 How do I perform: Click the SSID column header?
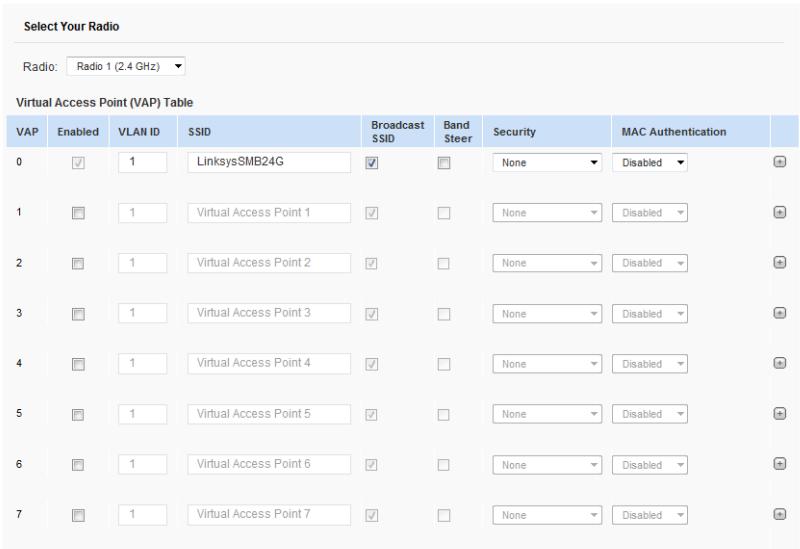pyautogui.click(x=201, y=131)
